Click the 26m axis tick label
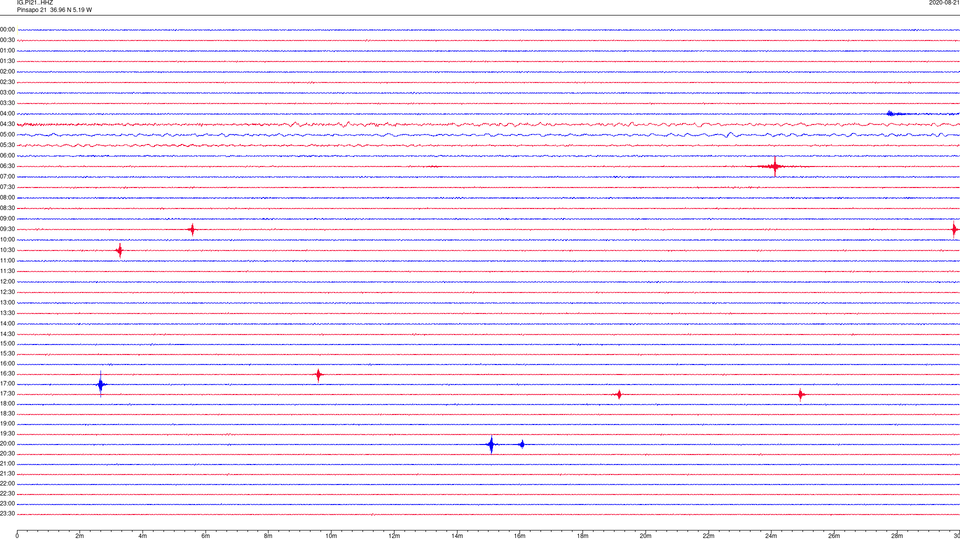Viewport: 960px width, 540px height. click(833, 536)
